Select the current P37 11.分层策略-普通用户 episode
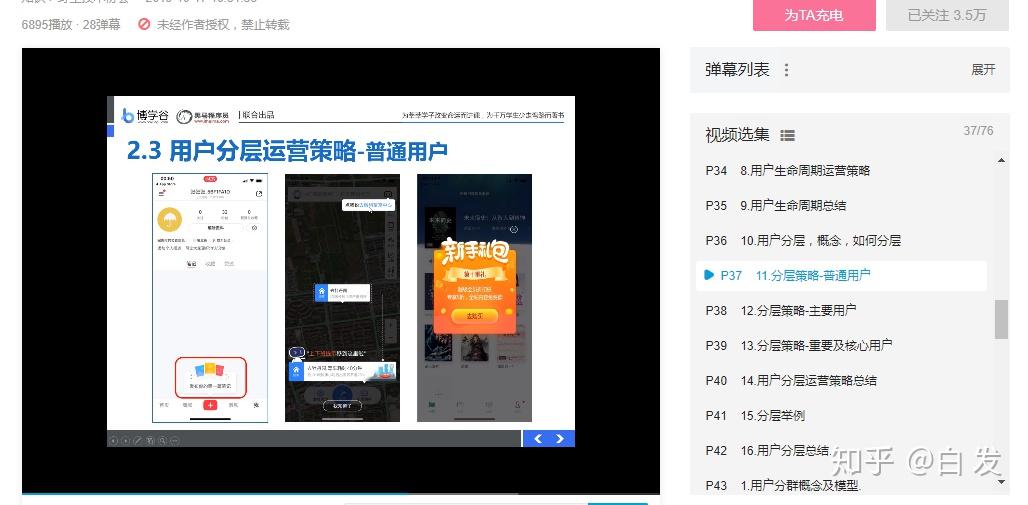 pos(842,275)
